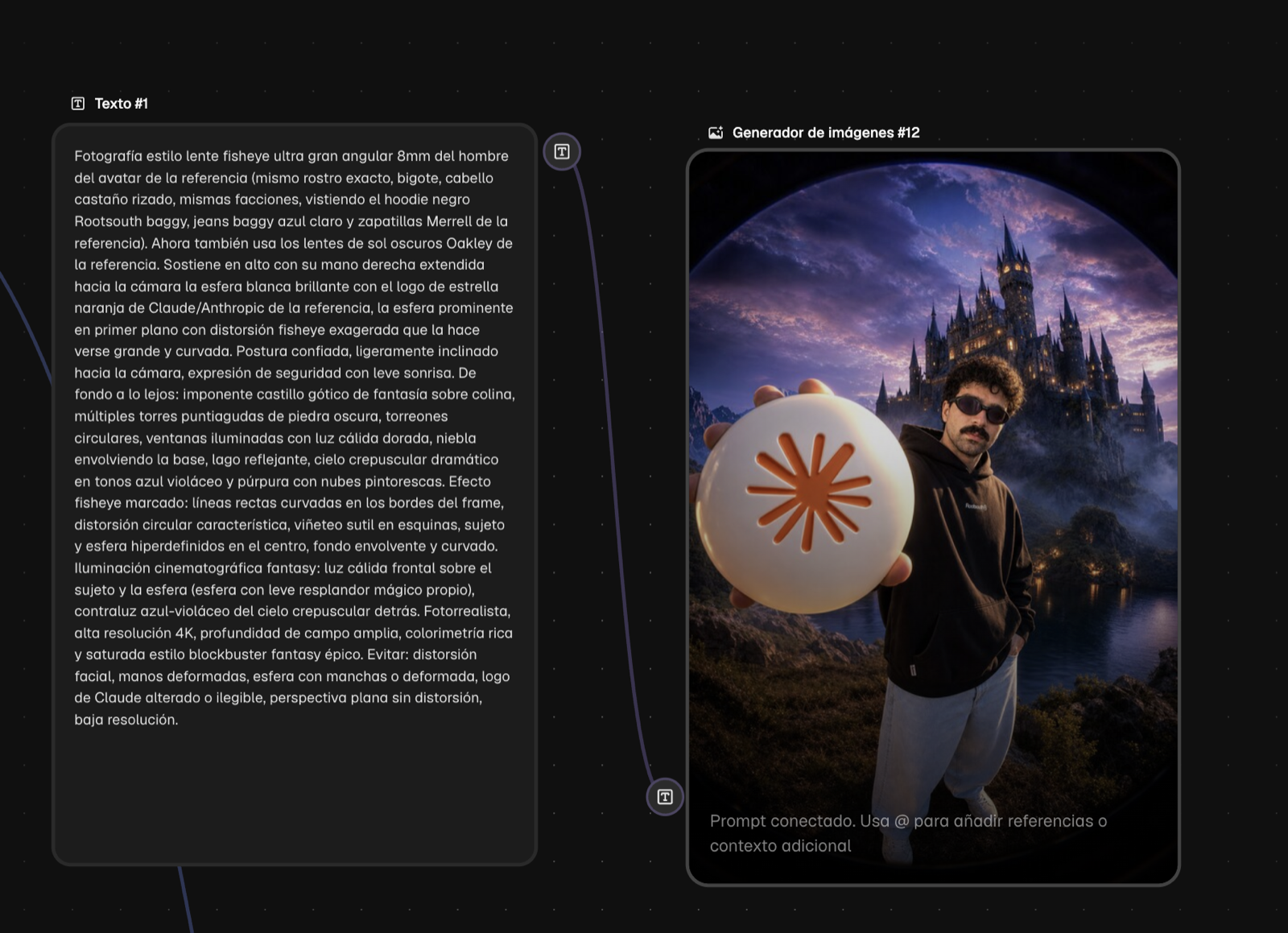Click the text node icon beside Texto #1
1288x933 pixels.
tap(78, 103)
